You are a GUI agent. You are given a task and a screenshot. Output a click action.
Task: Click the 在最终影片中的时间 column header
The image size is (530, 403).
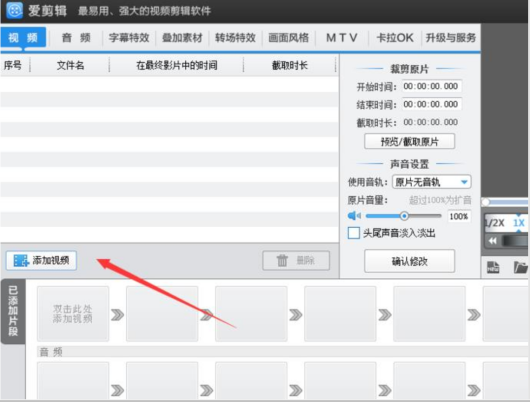[x=177, y=65]
